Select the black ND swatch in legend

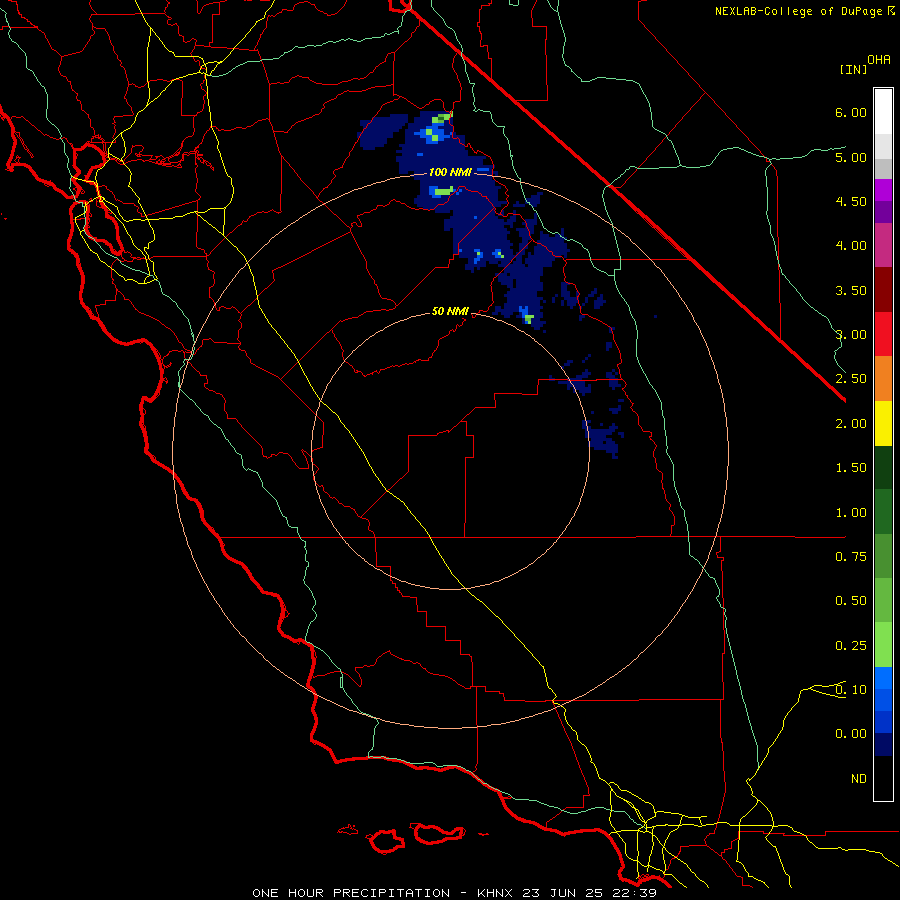(883, 778)
